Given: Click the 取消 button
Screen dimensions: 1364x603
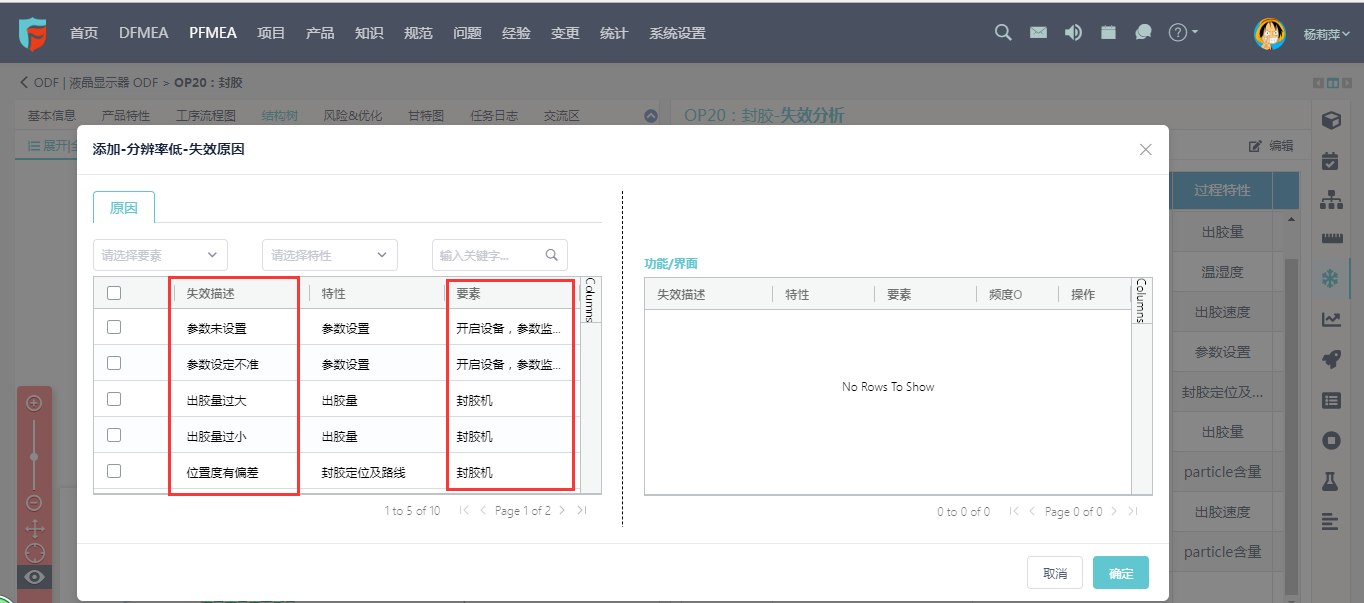Looking at the screenshot, I should pos(1055,573).
